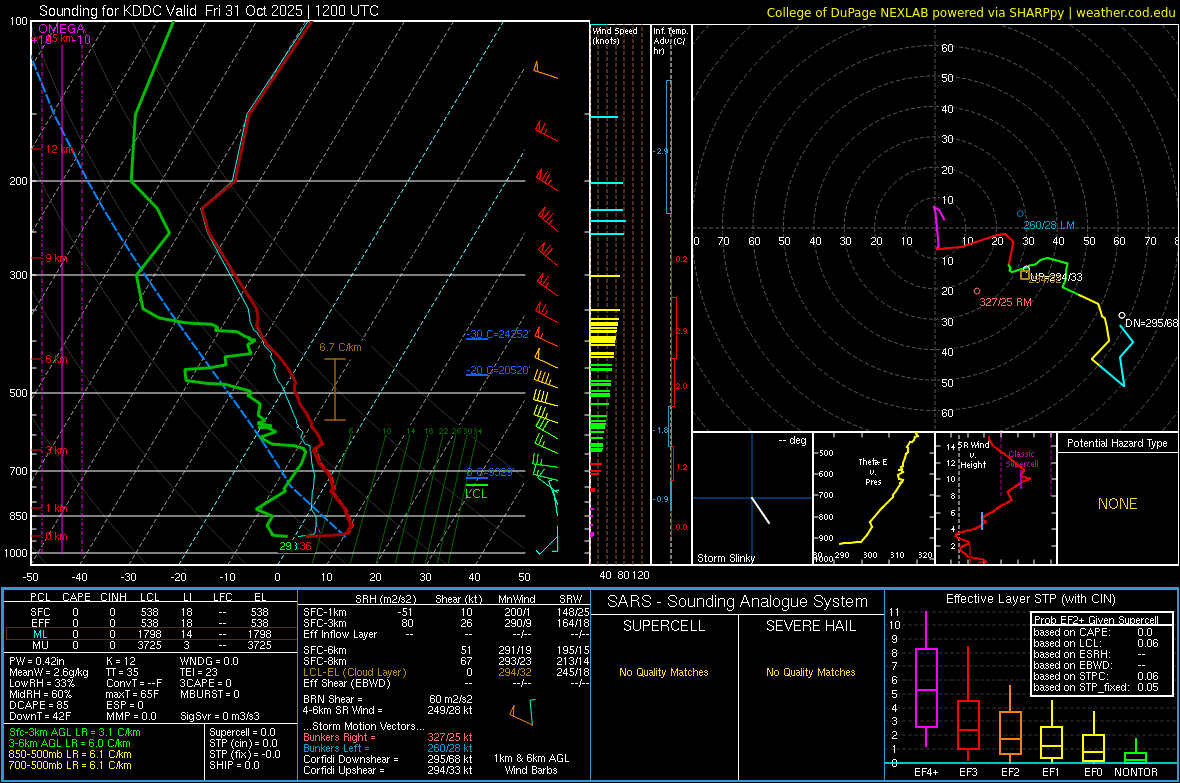Click the orange EF2 box plot
Image resolution: width=1180 pixels, height=783 pixels.
(1010, 724)
